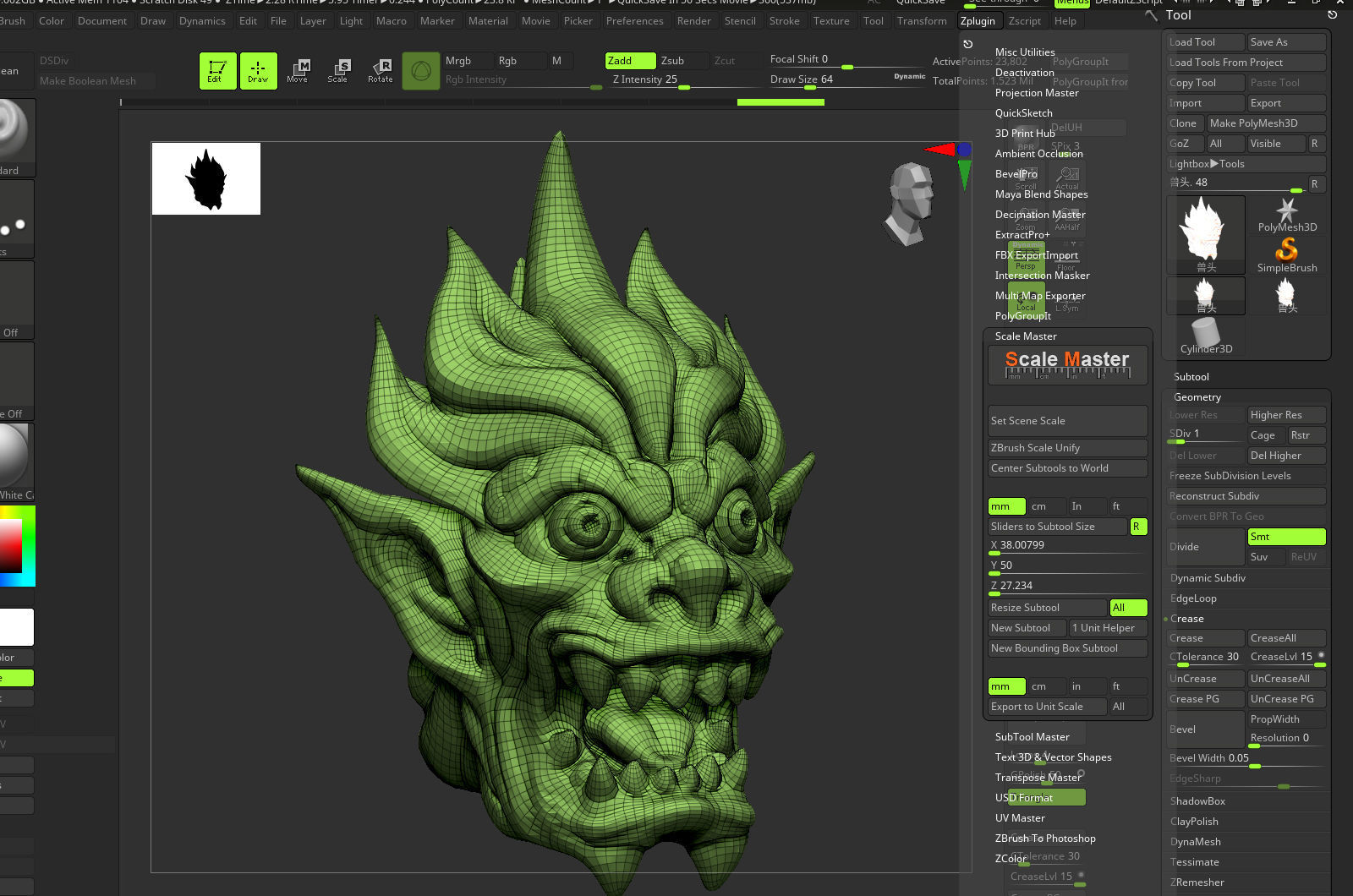Expand the EdgeLoop section

pos(1193,598)
